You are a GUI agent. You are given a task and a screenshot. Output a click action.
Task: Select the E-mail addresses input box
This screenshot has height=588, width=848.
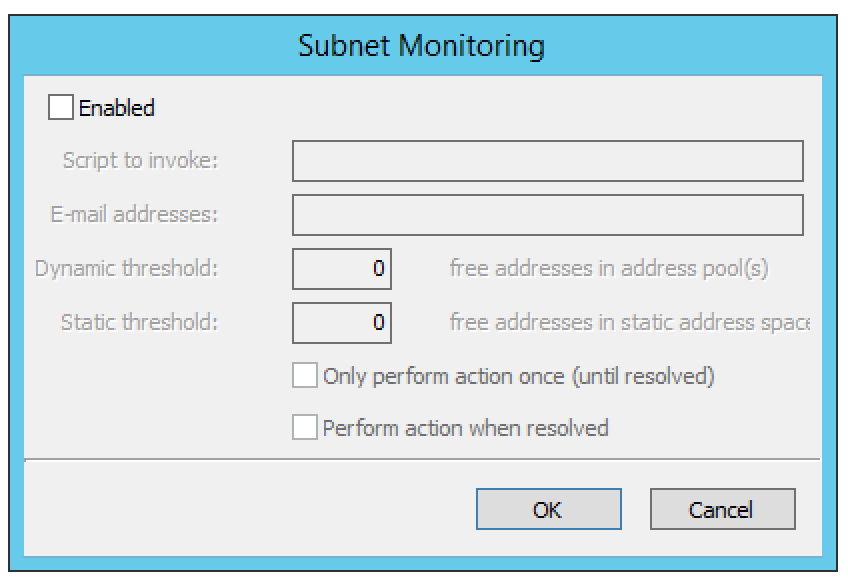click(x=548, y=215)
